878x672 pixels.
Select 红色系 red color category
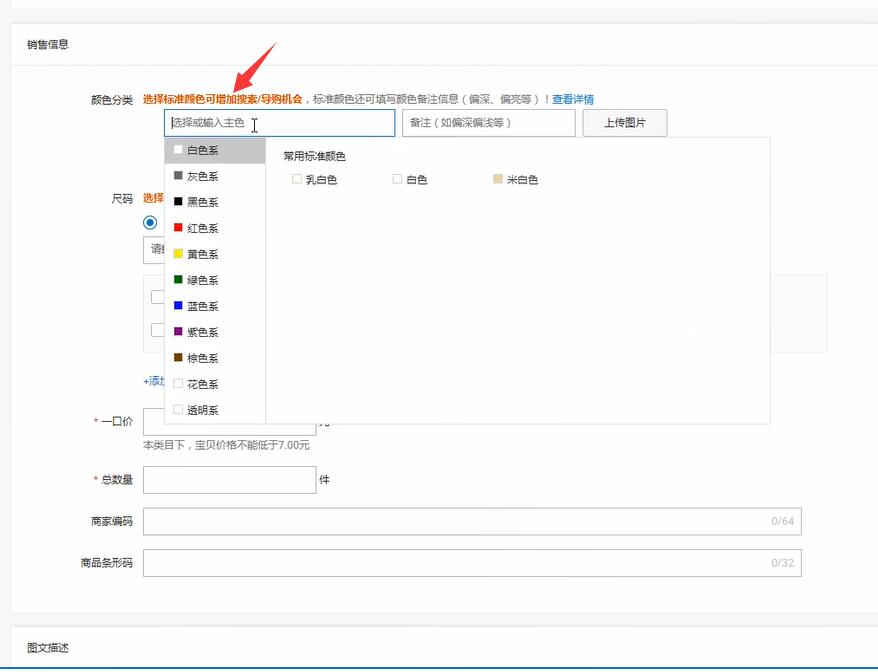[x=202, y=228]
